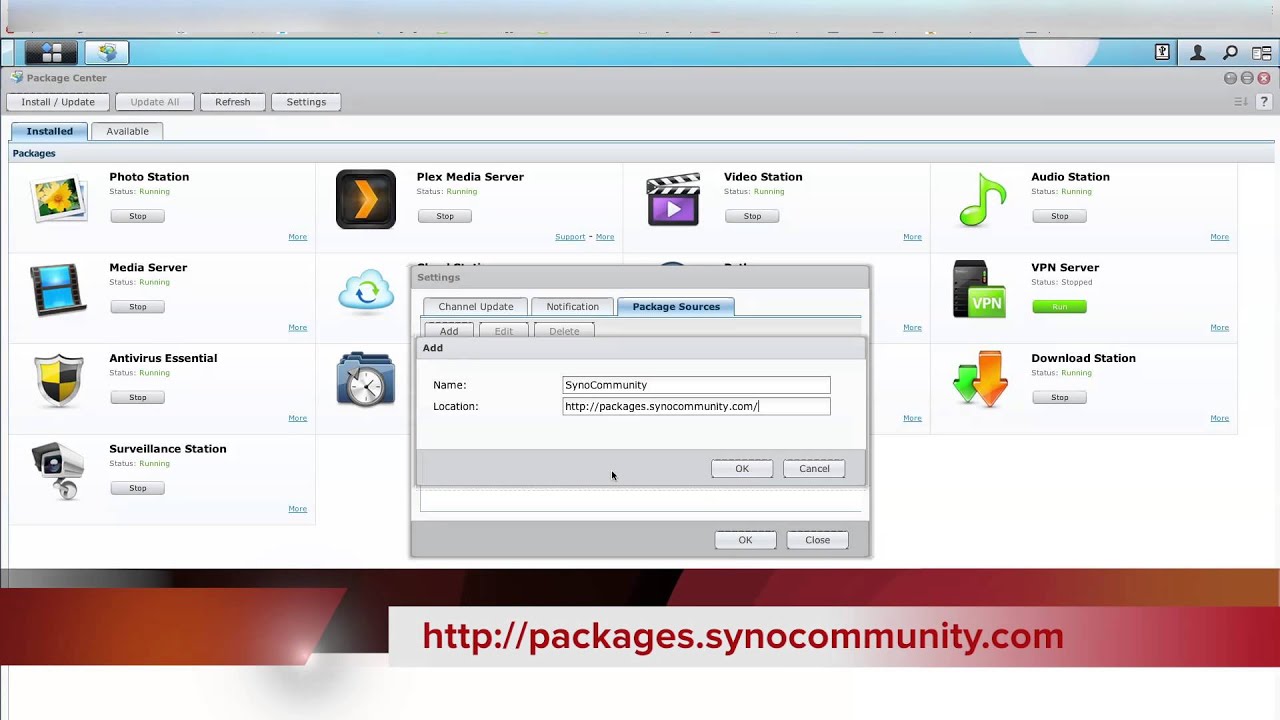Click the 'Status: Stopped' text for VPN Server
Viewport: 1280px width, 720px height.
(x=1061, y=282)
